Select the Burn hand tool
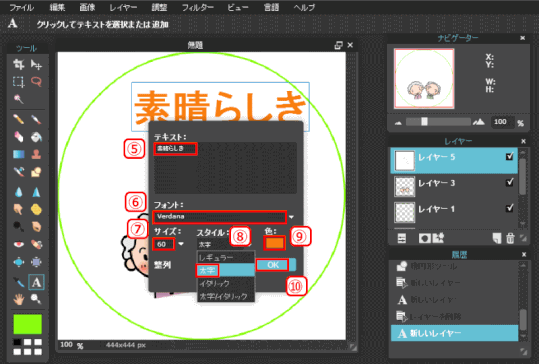 pos(36,227)
